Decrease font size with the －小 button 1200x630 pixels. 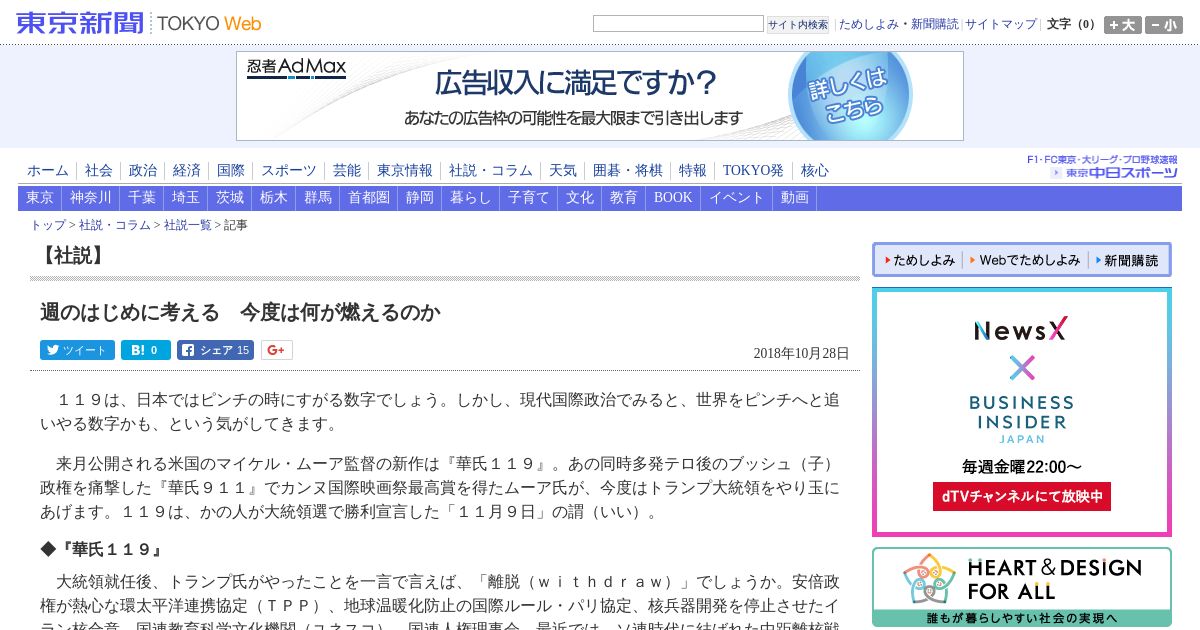point(1163,25)
